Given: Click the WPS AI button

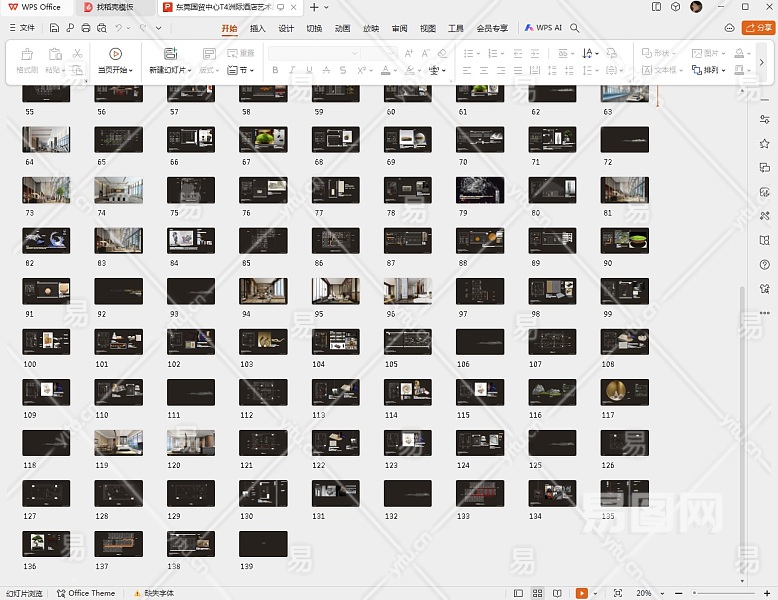Looking at the screenshot, I should [543, 28].
